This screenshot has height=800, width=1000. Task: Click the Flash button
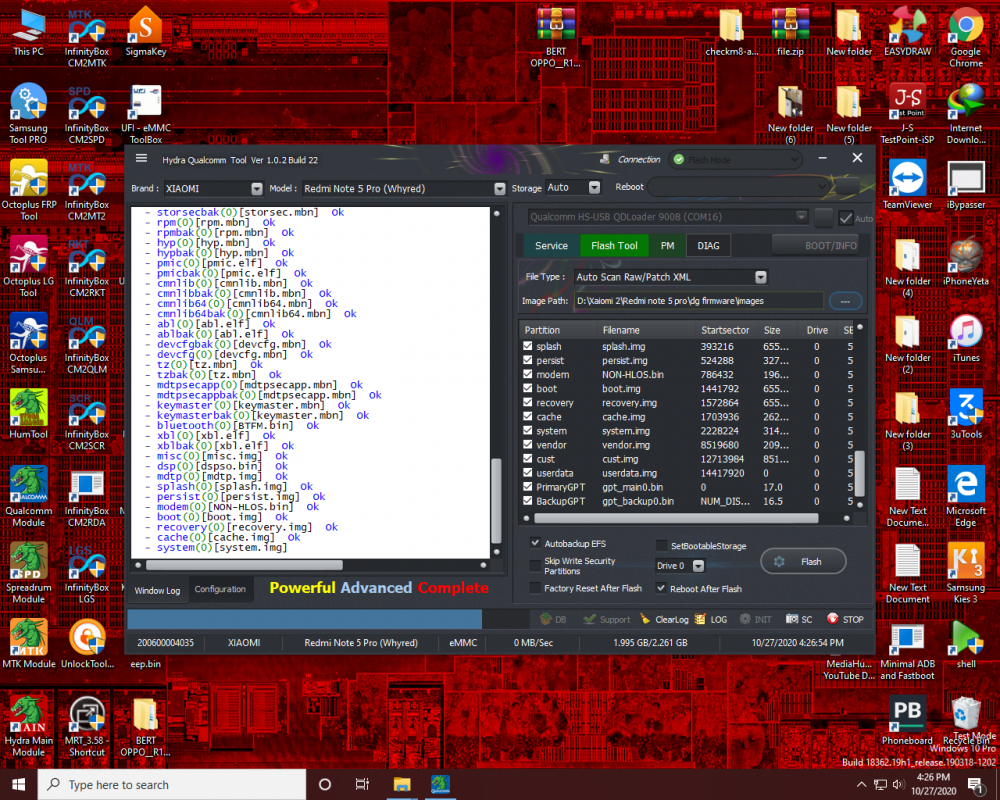pos(803,561)
